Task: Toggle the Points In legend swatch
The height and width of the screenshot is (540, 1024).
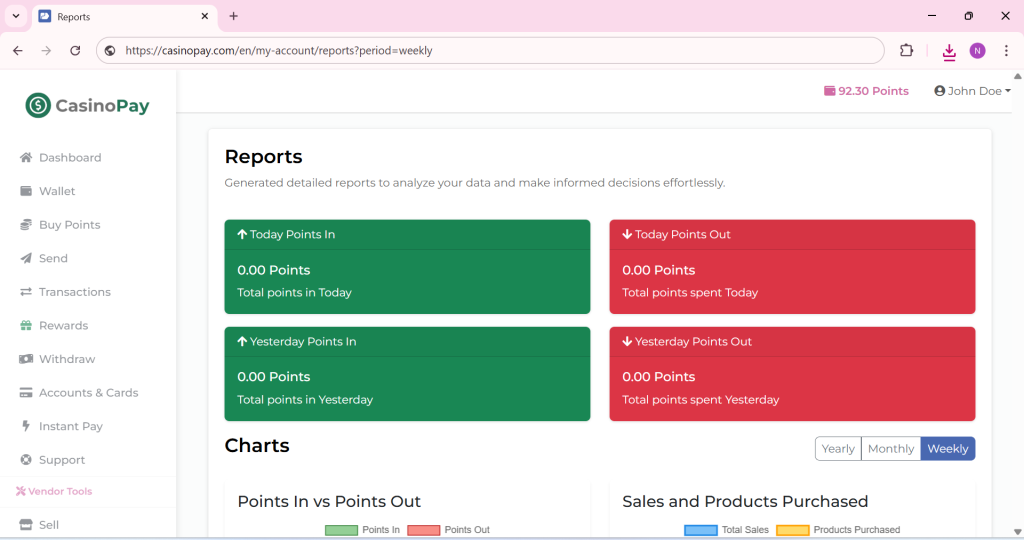Action: 342,530
